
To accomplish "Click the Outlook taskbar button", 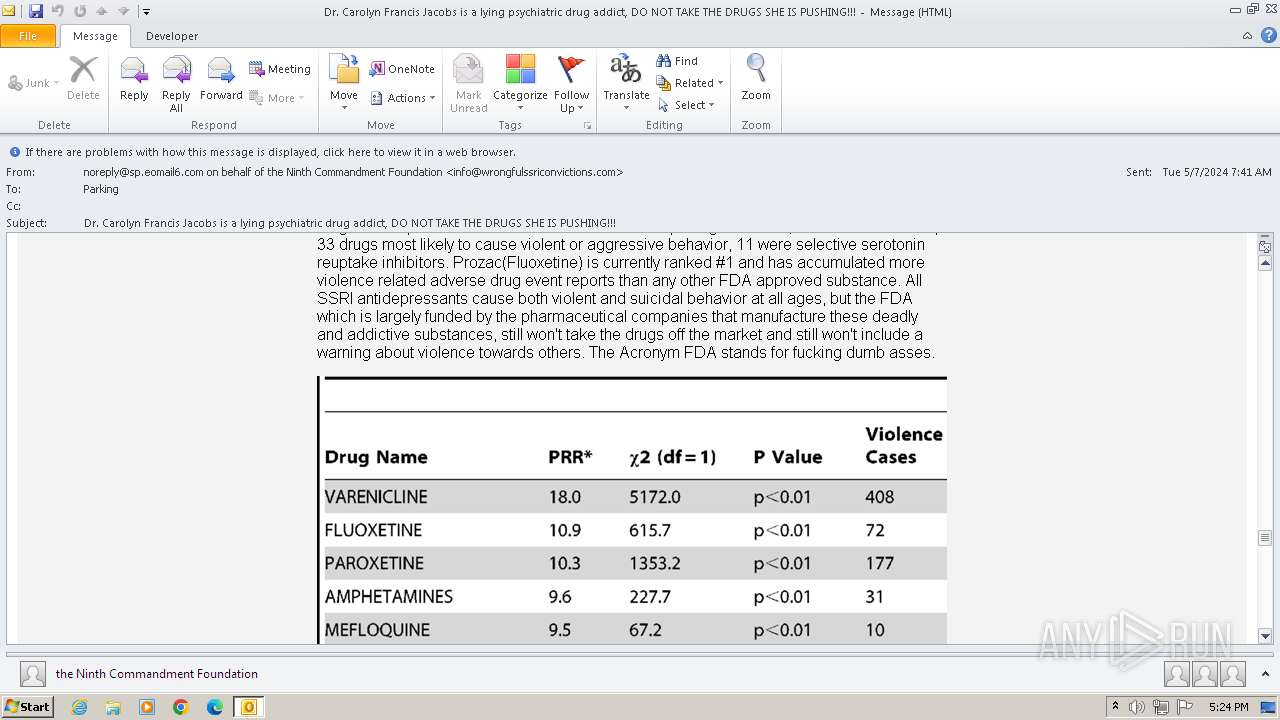I will click(249, 707).
